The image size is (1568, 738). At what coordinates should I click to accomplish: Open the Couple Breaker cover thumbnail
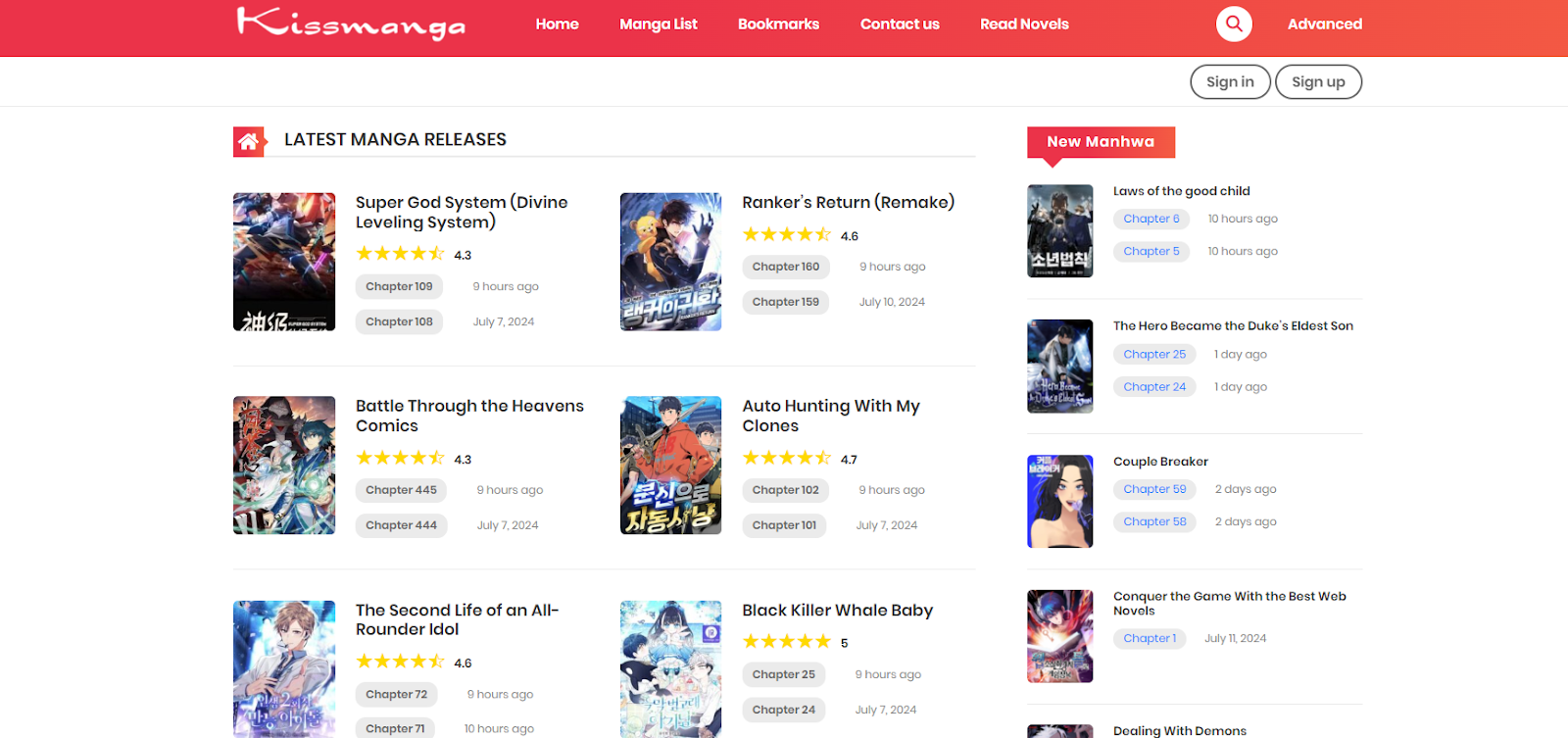click(1060, 501)
